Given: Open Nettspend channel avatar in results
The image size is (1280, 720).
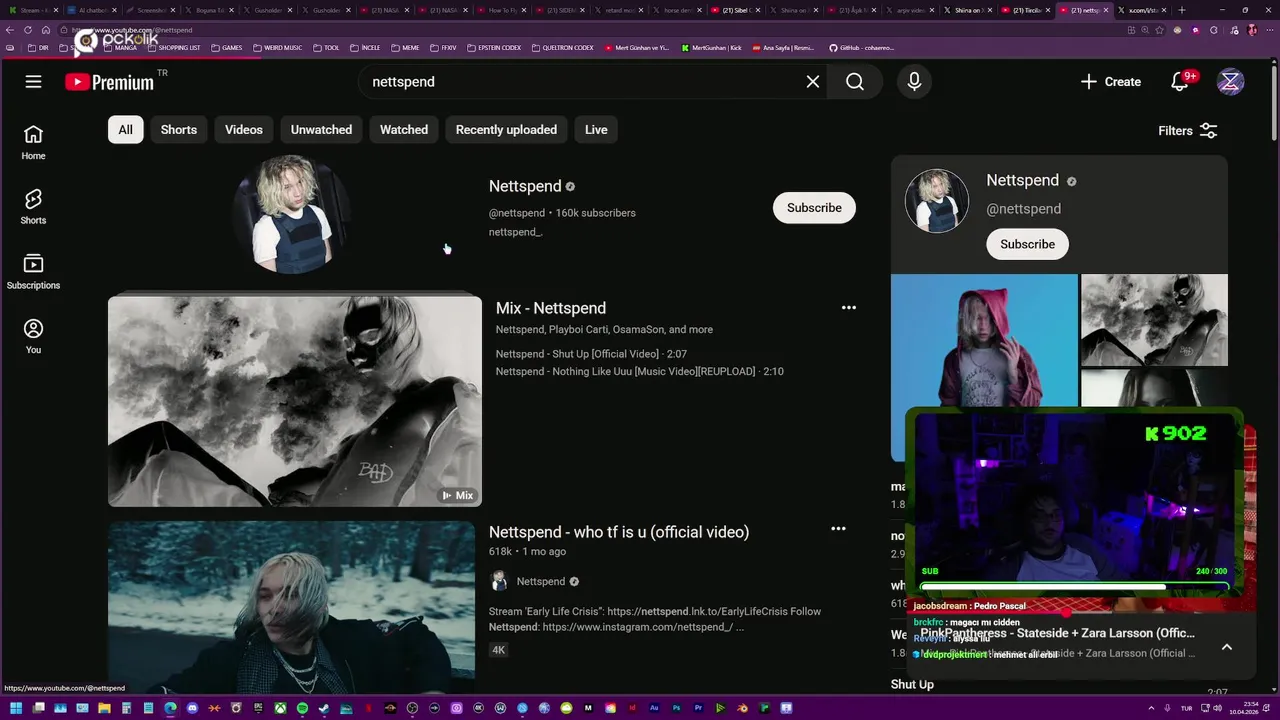Looking at the screenshot, I should pyautogui.click(x=292, y=214).
